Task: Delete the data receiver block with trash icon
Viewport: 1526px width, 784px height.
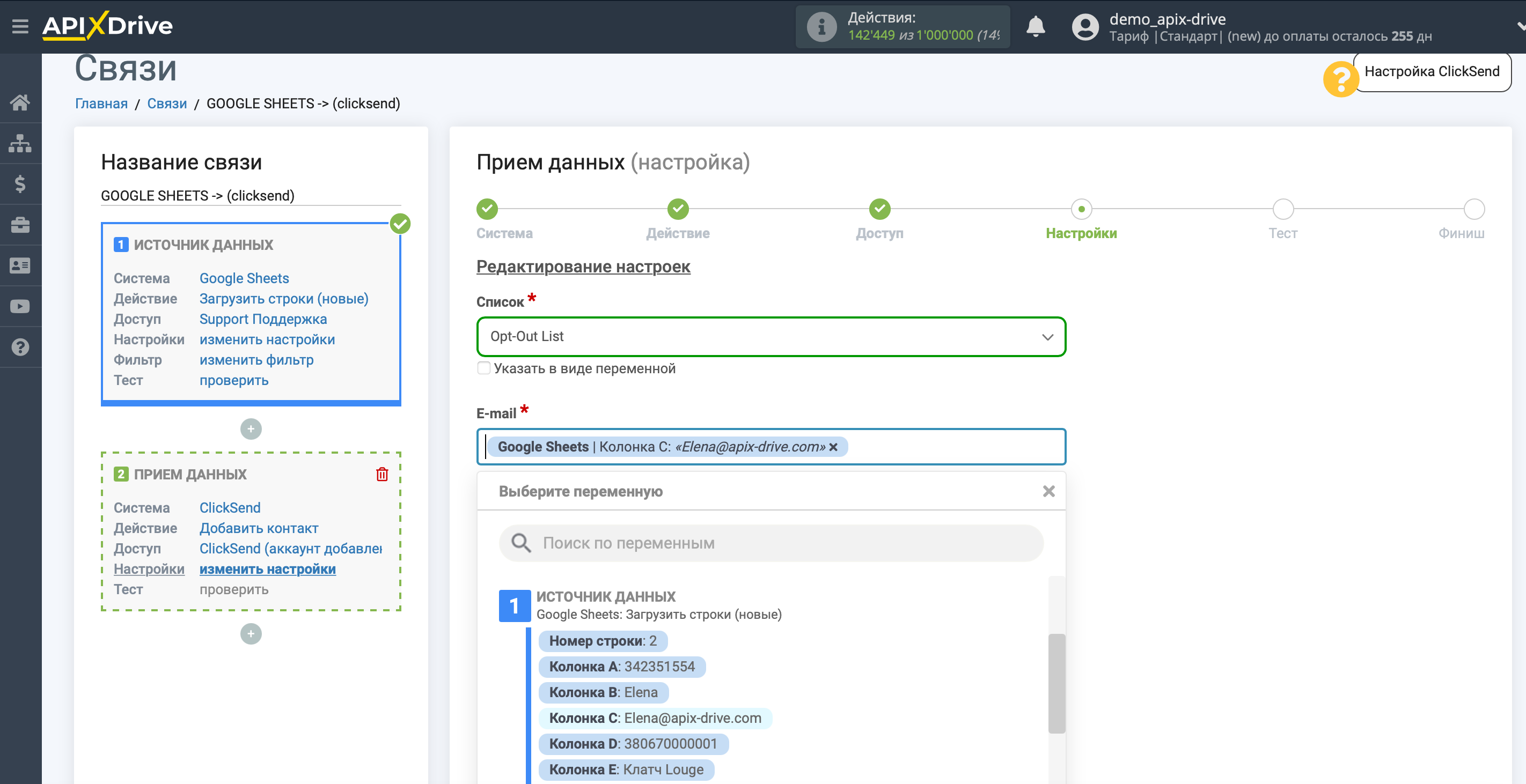Action: [x=382, y=474]
